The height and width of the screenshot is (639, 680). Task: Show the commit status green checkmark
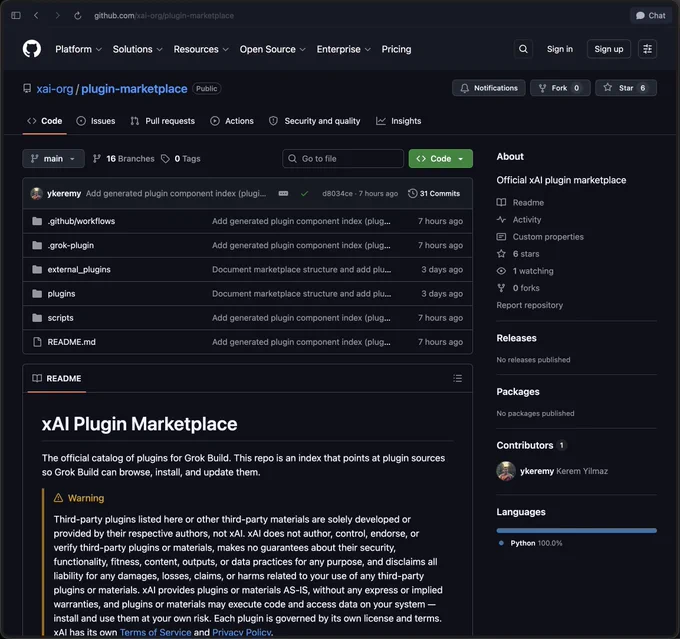click(x=304, y=193)
